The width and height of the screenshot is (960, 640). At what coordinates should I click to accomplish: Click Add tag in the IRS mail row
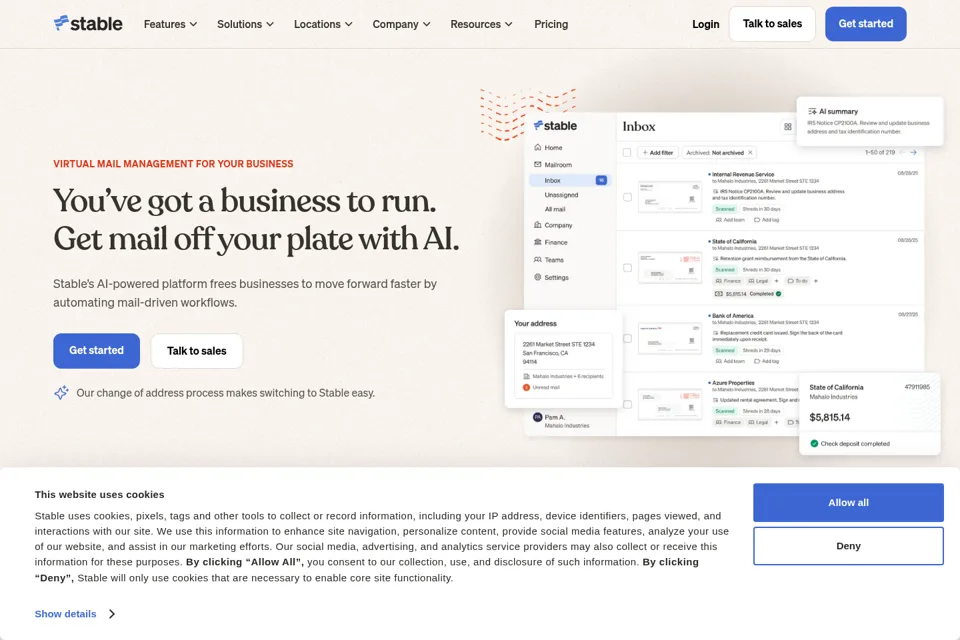[766, 220]
